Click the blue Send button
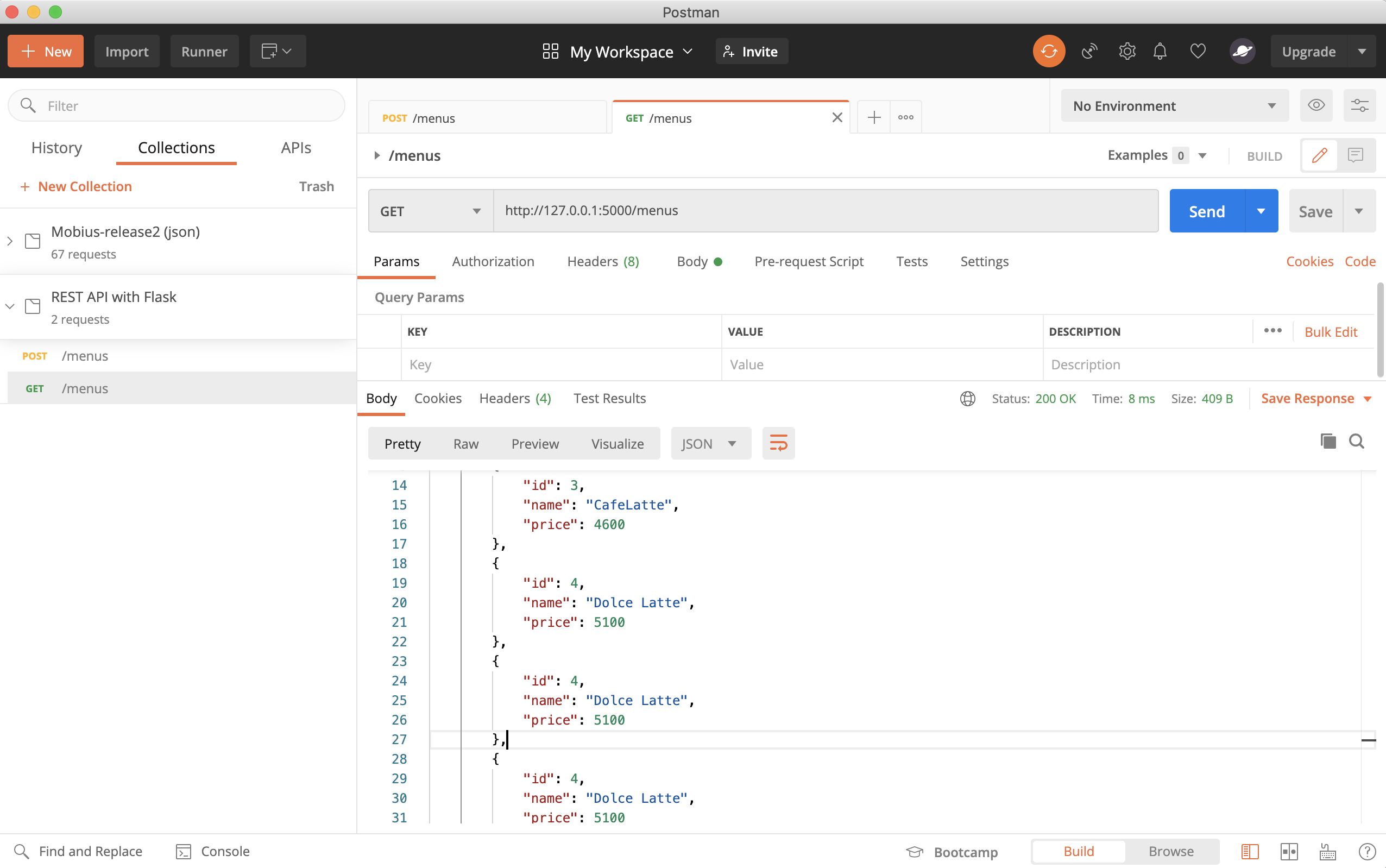 pos(1206,211)
